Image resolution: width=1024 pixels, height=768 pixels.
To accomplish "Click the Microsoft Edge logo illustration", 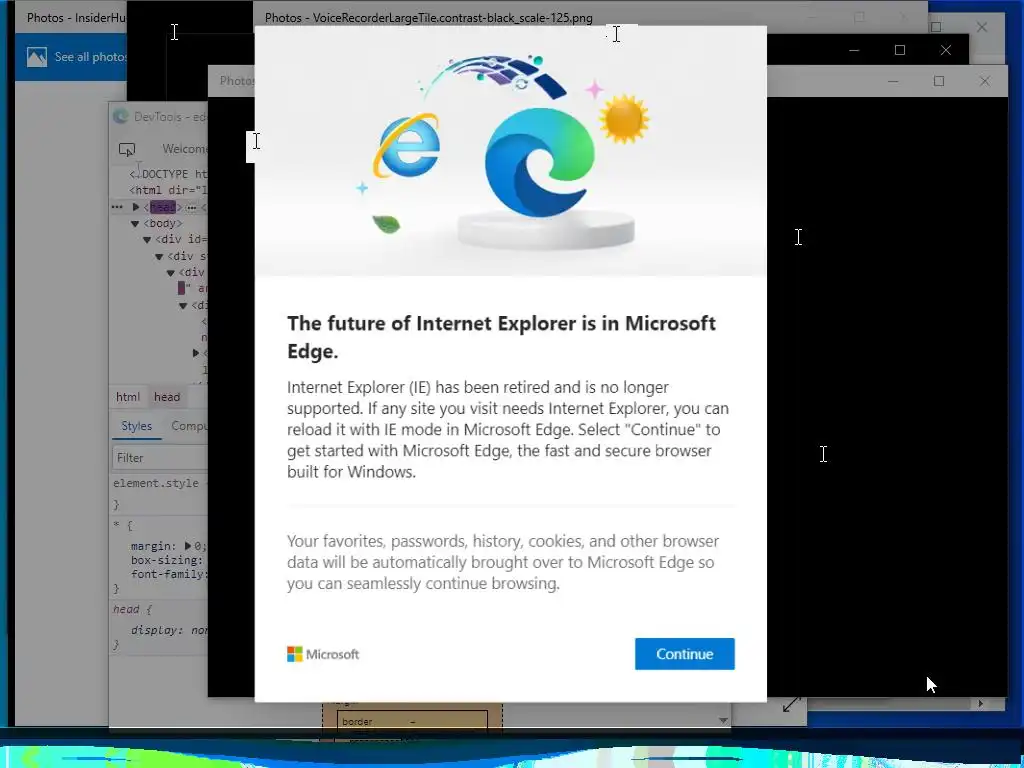I will (x=540, y=163).
